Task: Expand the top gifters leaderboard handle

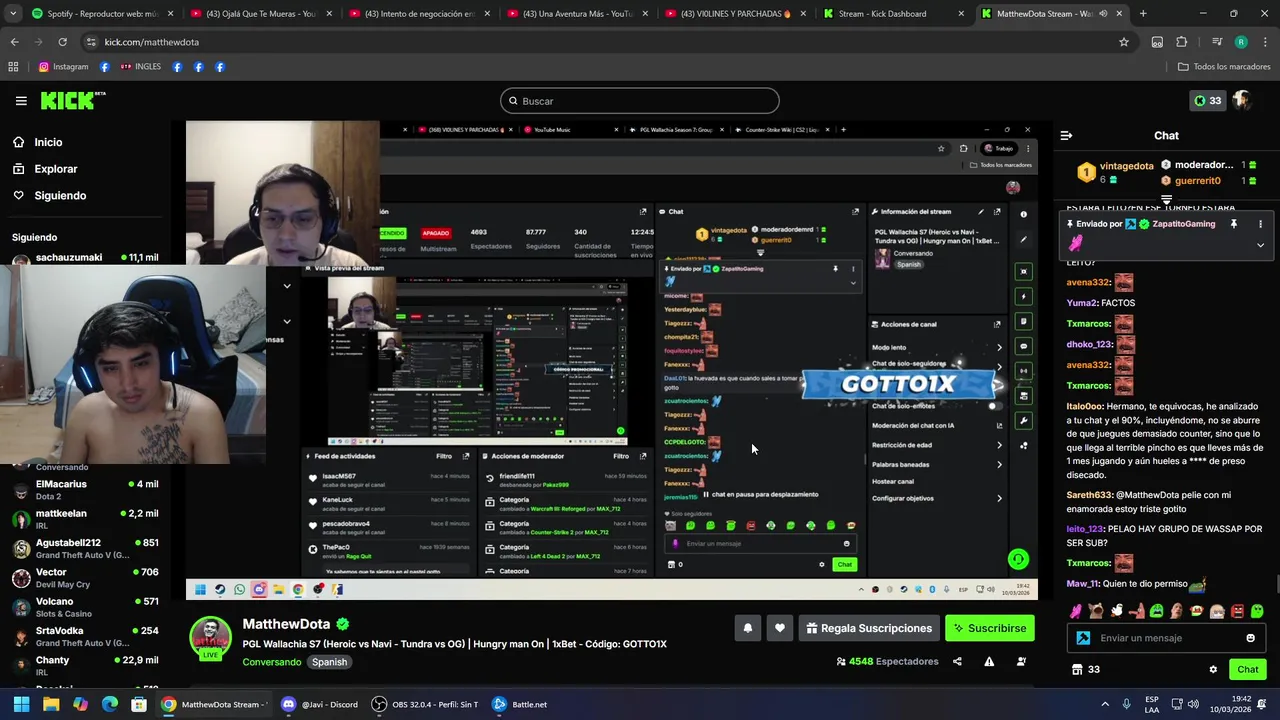Action: click(x=1166, y=200)
